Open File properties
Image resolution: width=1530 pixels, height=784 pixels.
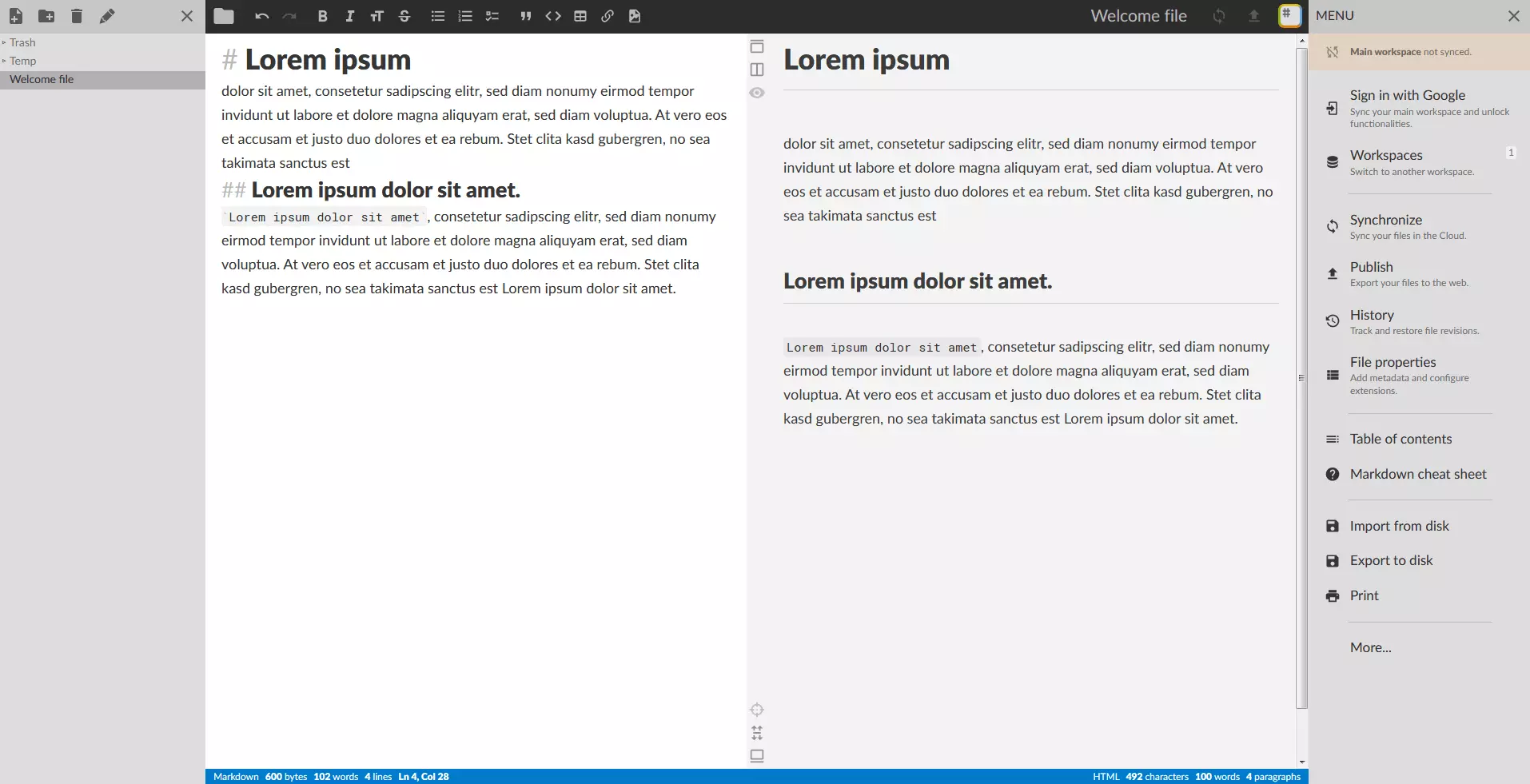click(x=1419, y=375)
